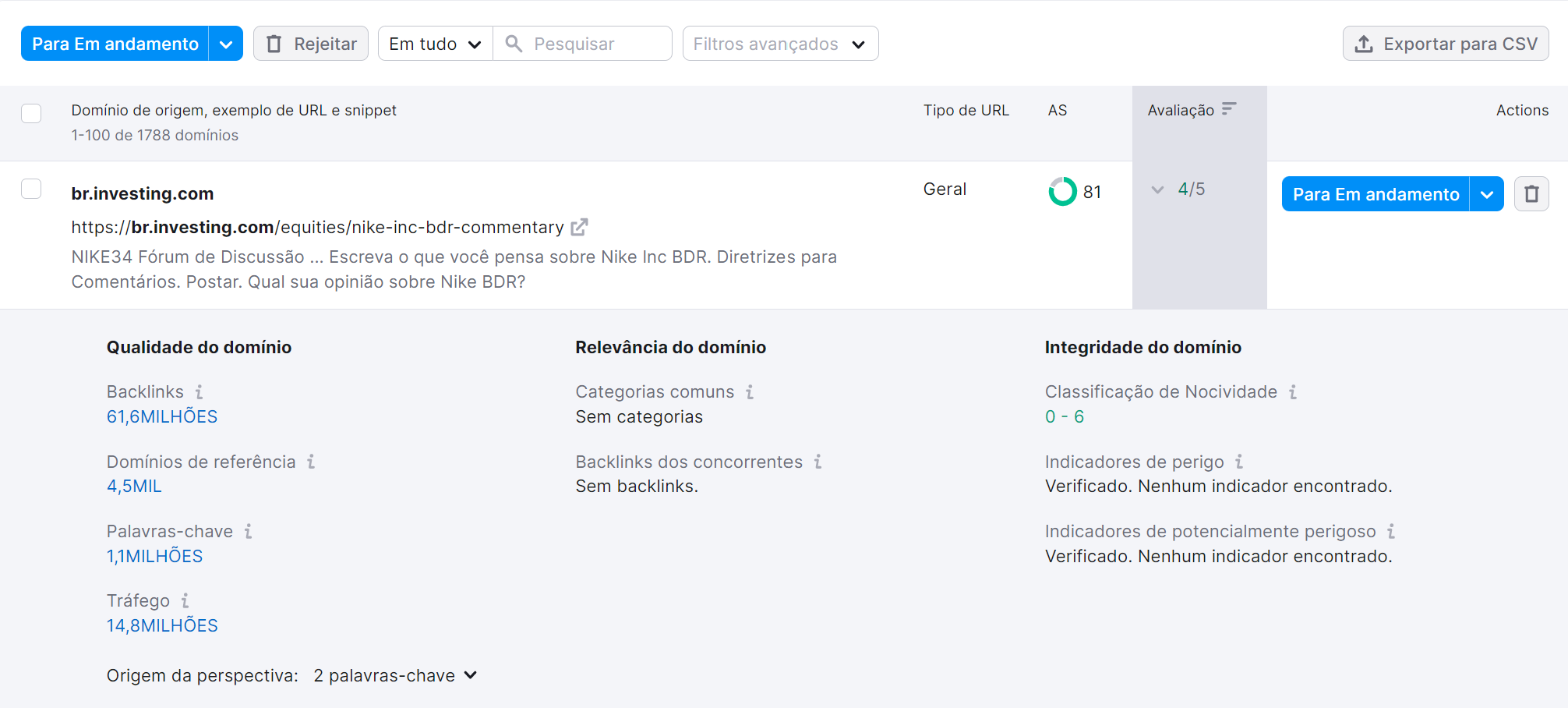Click the trash icon in the br.investing.com row

(x=1531, y=194)
